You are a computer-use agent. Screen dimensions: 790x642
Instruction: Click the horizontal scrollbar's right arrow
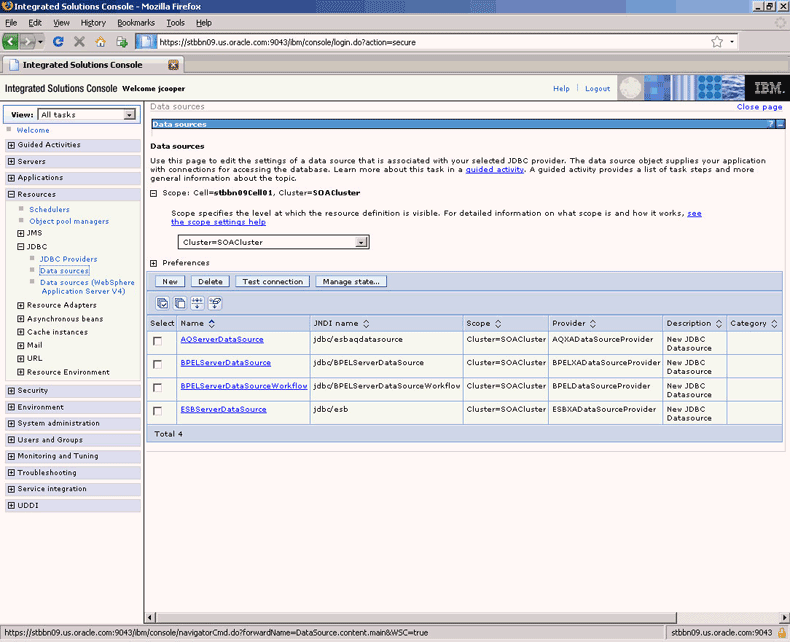click(784, 618)
